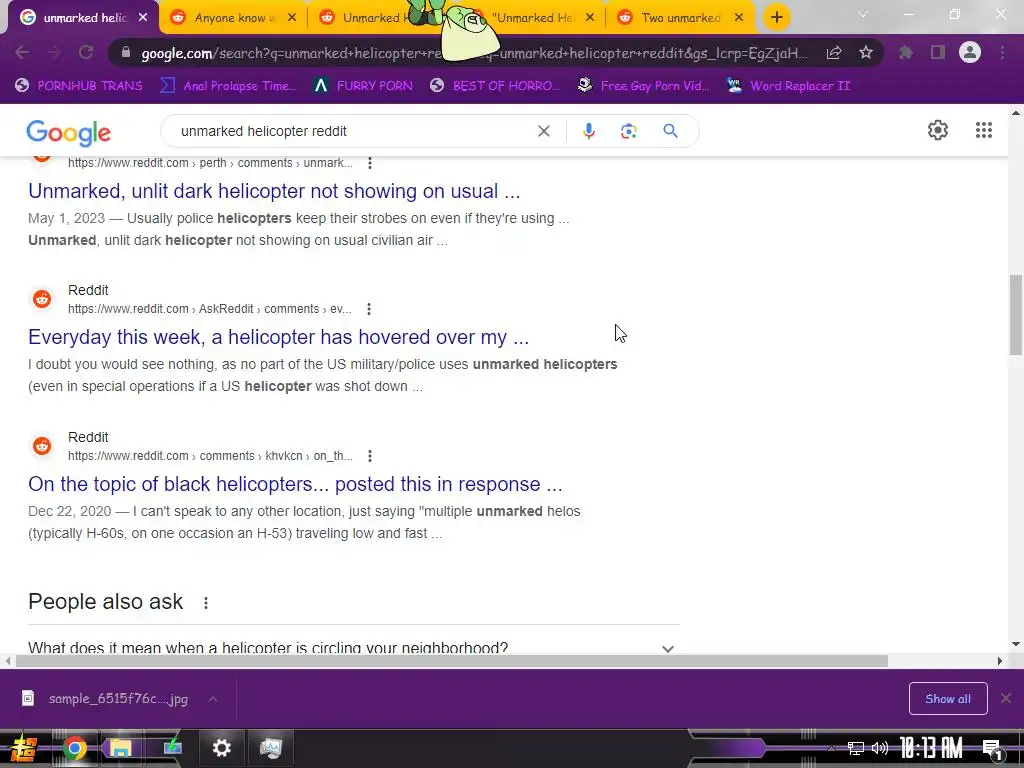Screen dimensions: 1024x768
Task: Click the taskbar clock
Action: [x=931, y=748]
